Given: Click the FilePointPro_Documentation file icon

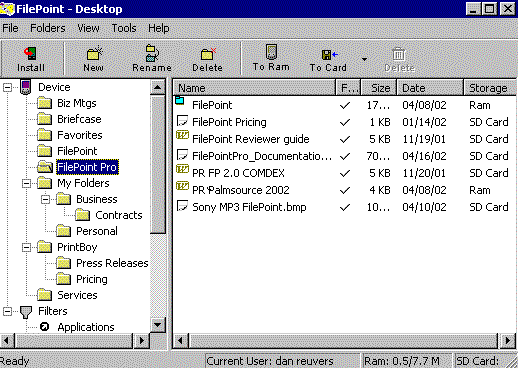Looking at the screenshot, I should click(182, 155).
